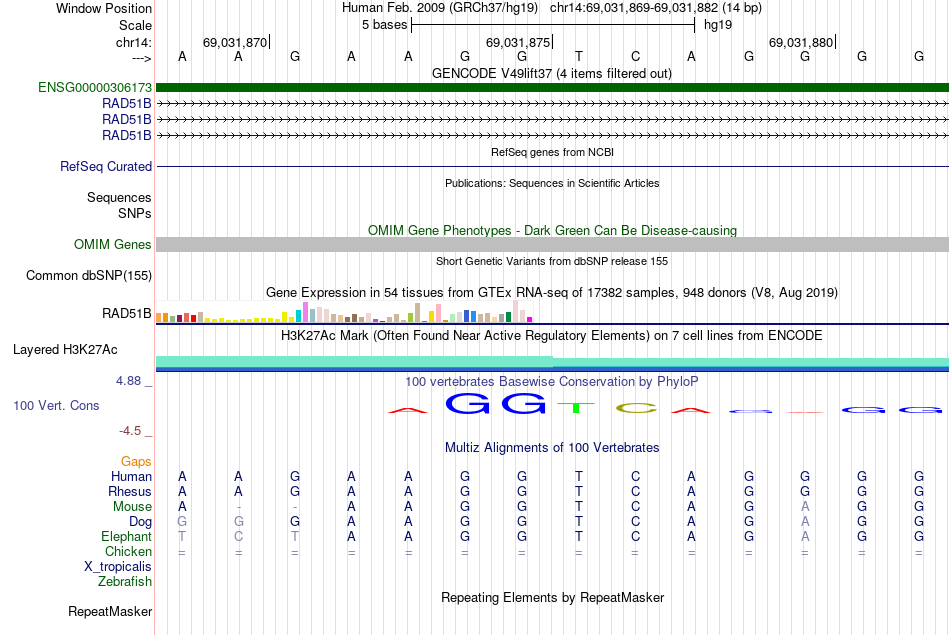Click the RefSeq genes from NCBI title
Viewport: 950px width, 635px height.
[552, 152]
